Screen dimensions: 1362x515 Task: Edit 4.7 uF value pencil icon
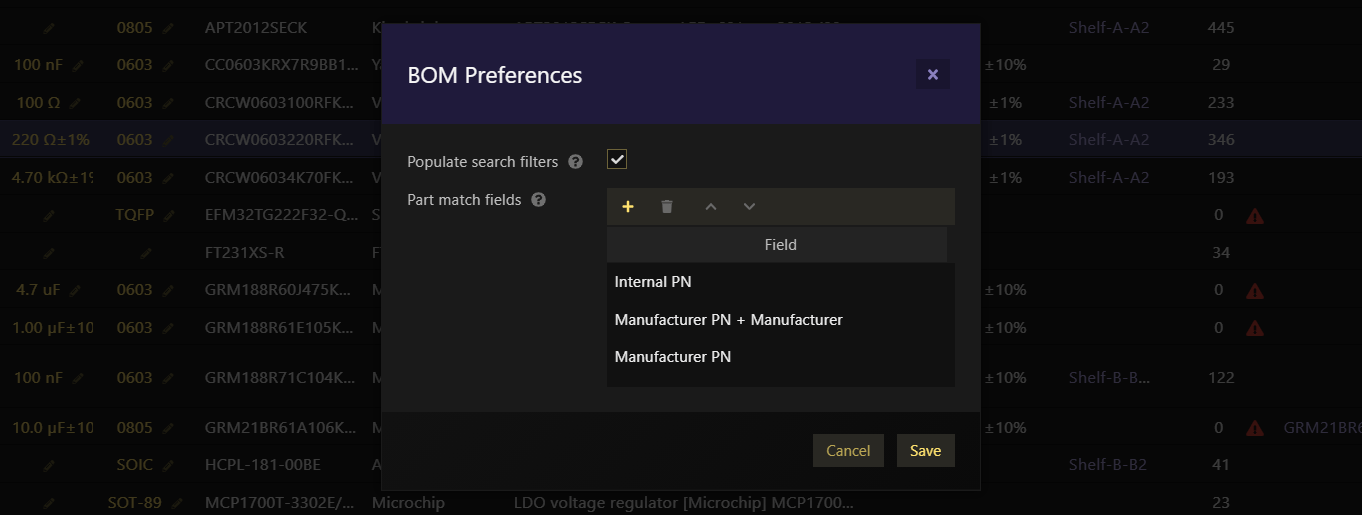tap(78, 290)
